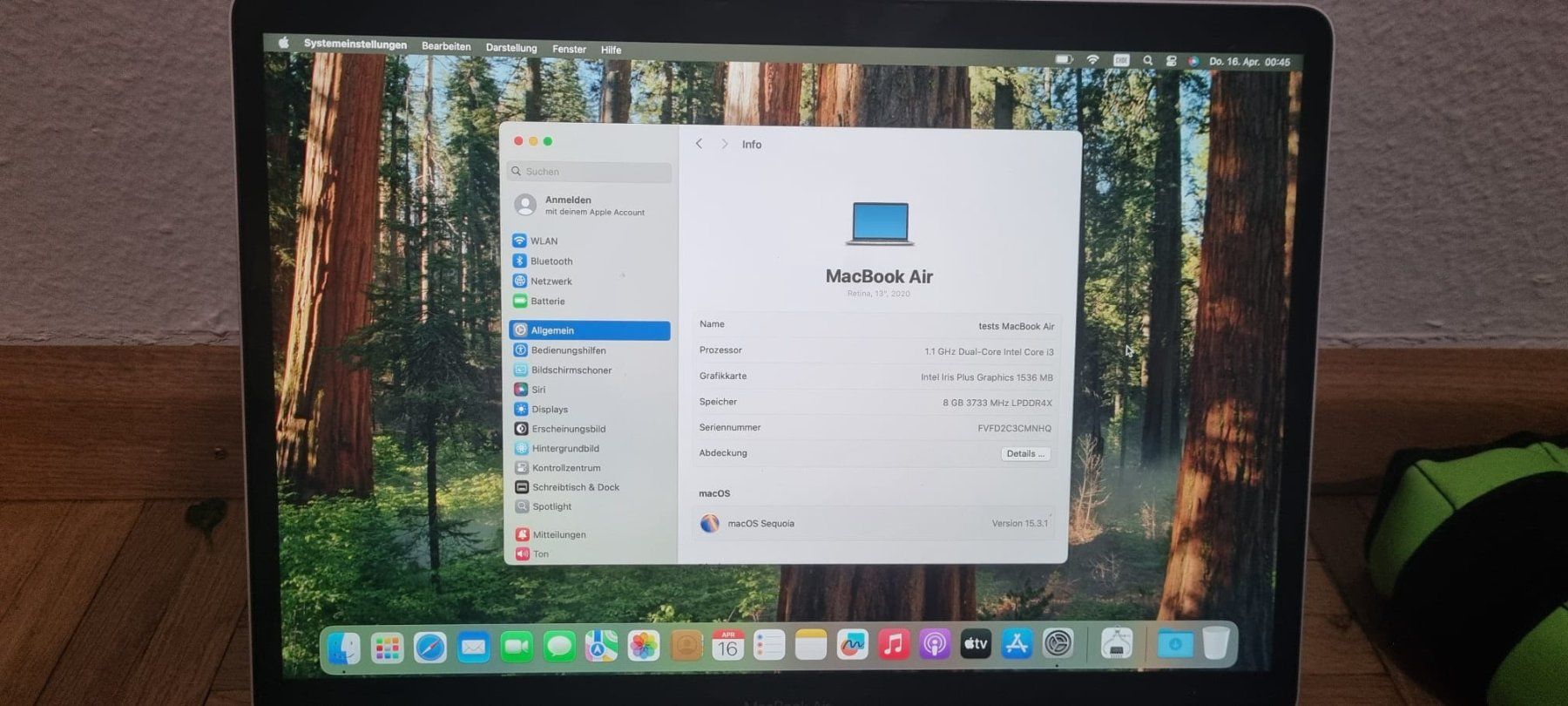Open the Systemeinstellungen menu
The image size is (1568, 706).
[x=355, y=44]
